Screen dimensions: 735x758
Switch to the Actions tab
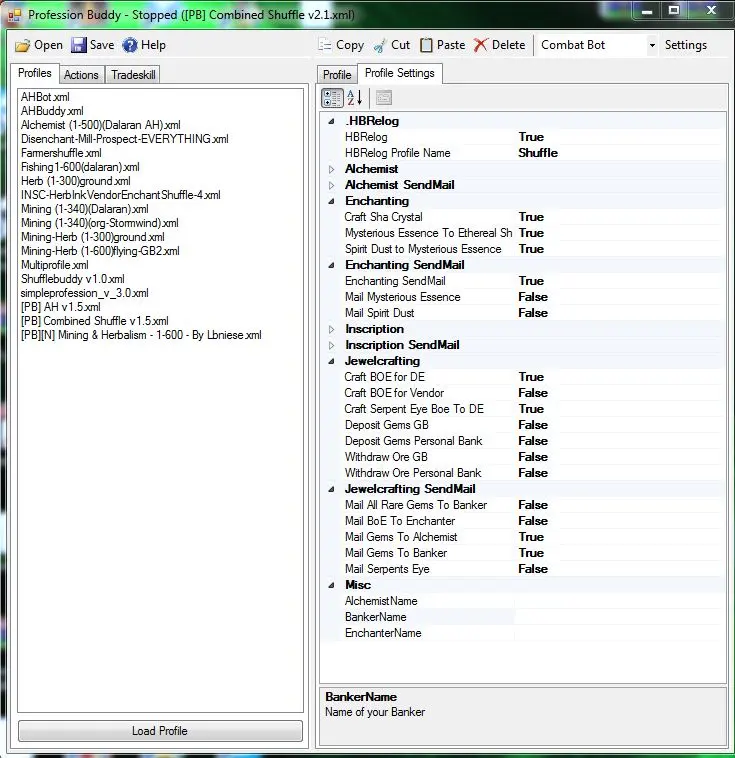[81, 75]
